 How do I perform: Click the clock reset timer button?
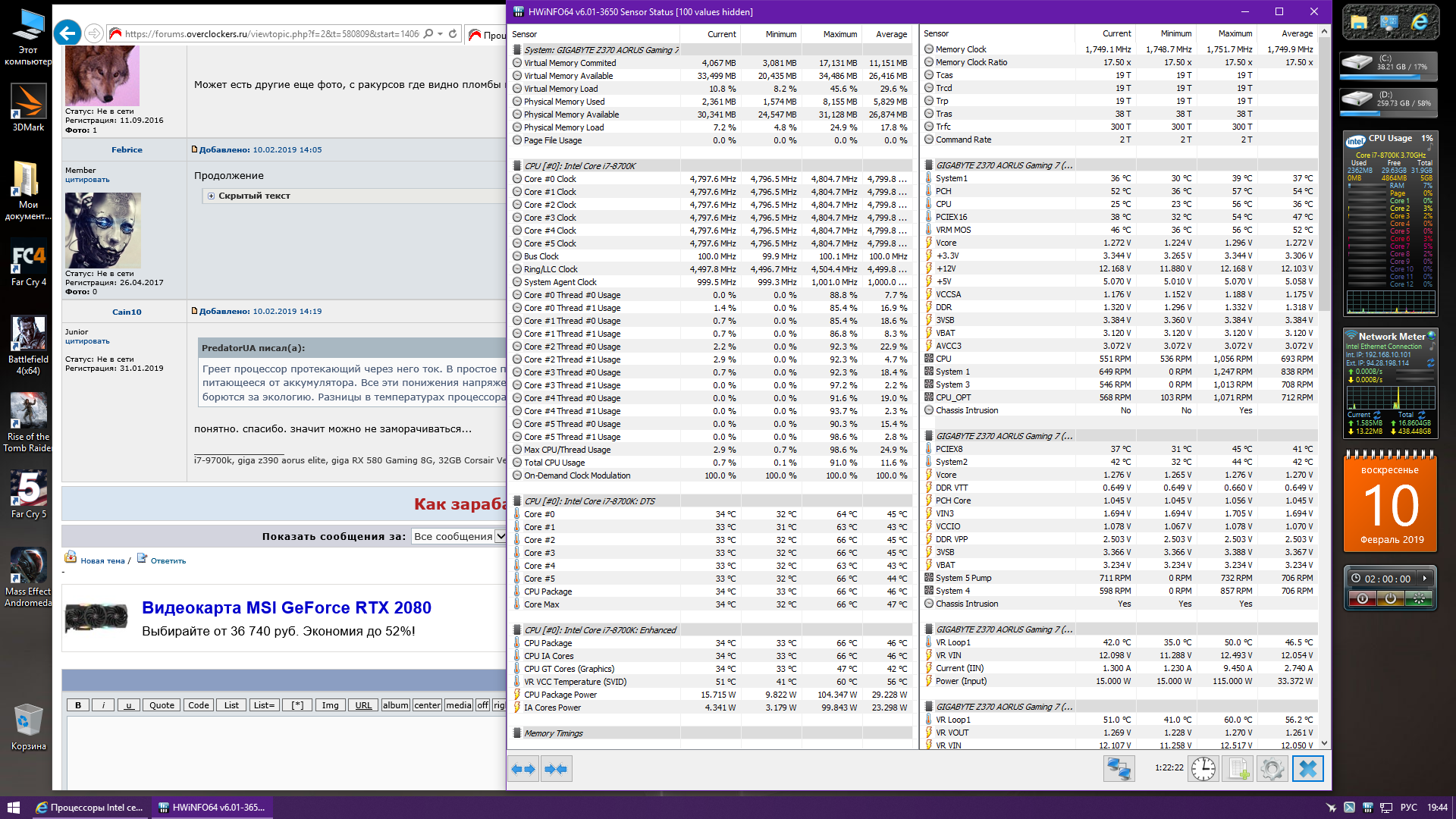pyautogui.click(x=1203, y=769)
